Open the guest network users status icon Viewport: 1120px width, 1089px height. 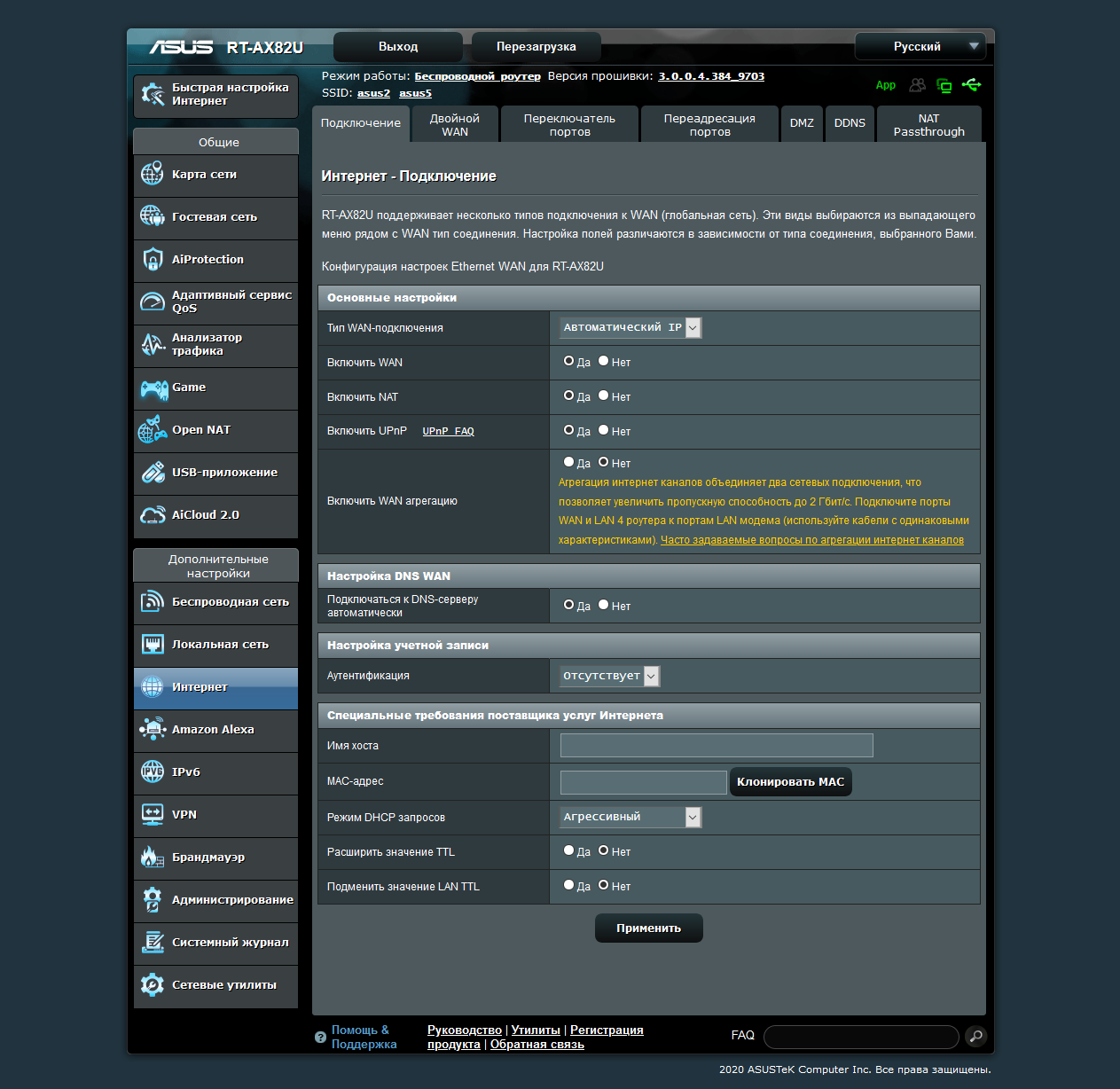click(x=918, y=85)
